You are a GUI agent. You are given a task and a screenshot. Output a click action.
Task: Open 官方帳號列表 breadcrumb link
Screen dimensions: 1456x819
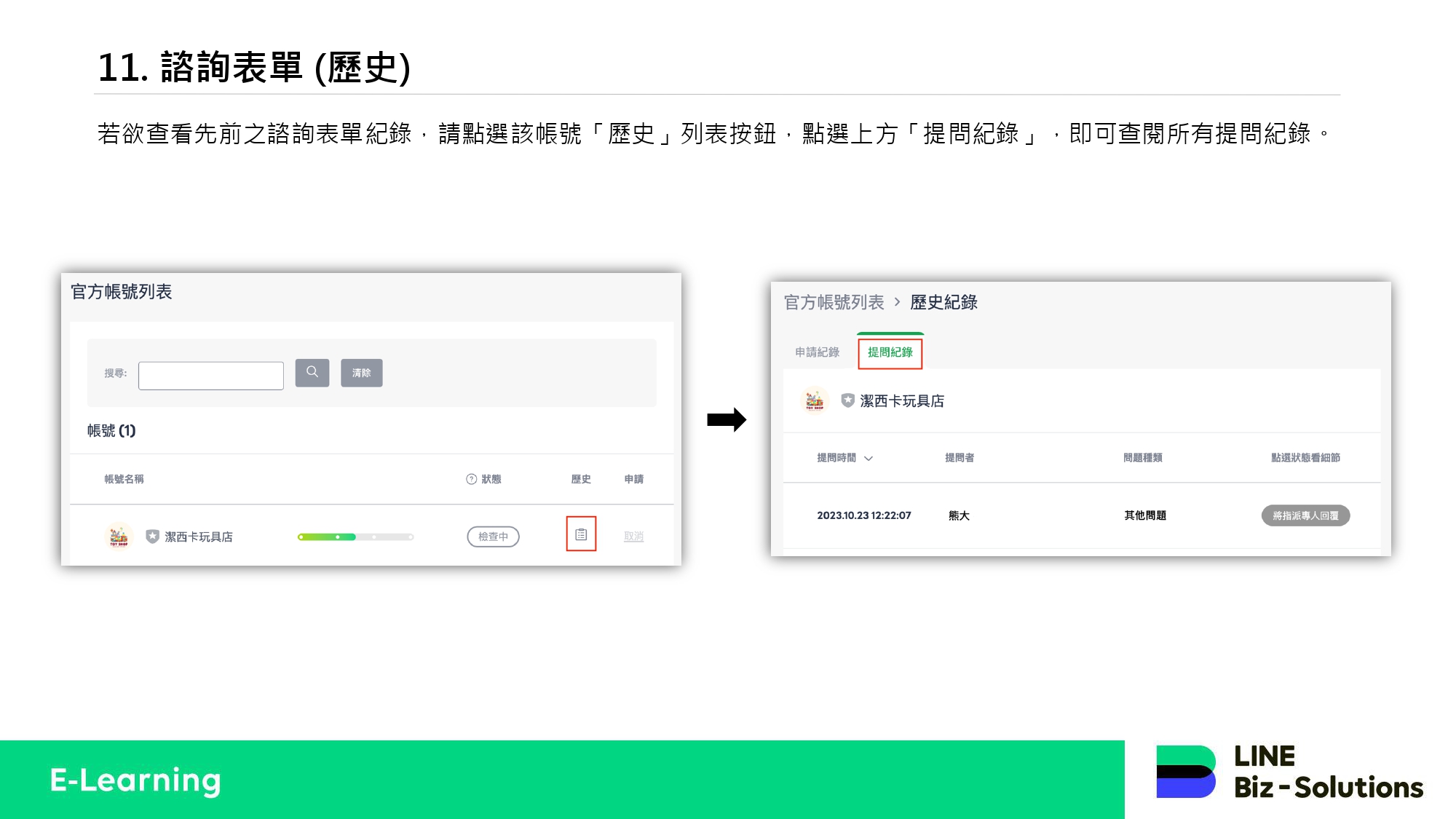pos(834,302)
